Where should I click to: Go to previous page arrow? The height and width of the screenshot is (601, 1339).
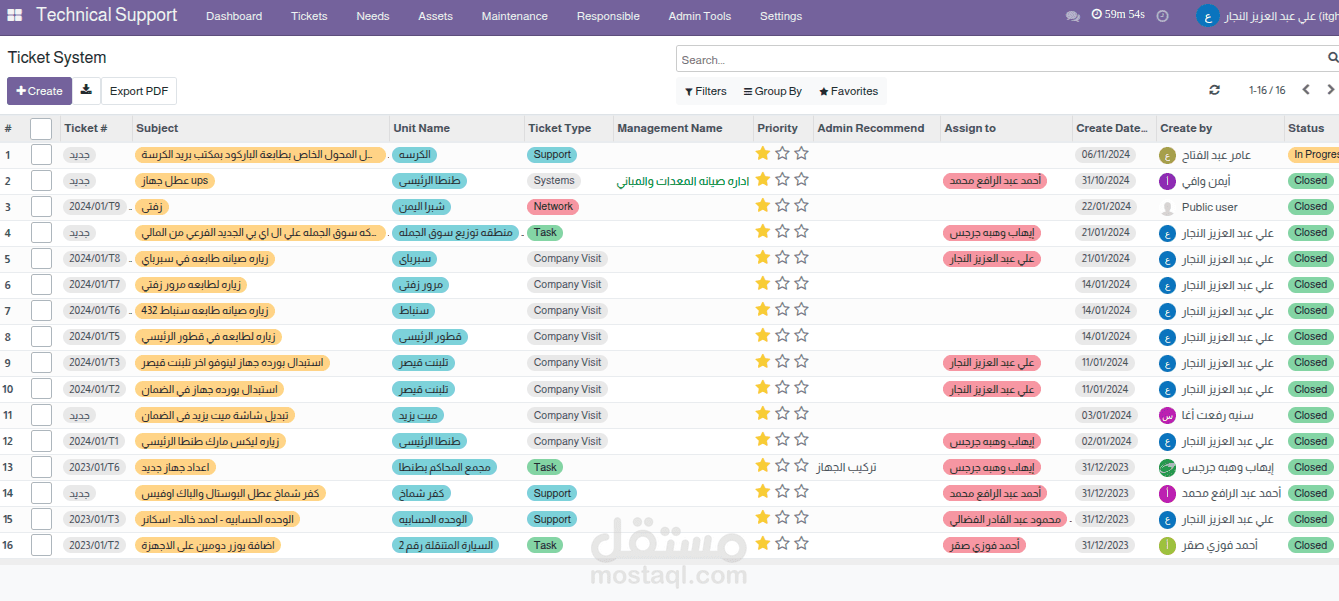(1306, 90)
